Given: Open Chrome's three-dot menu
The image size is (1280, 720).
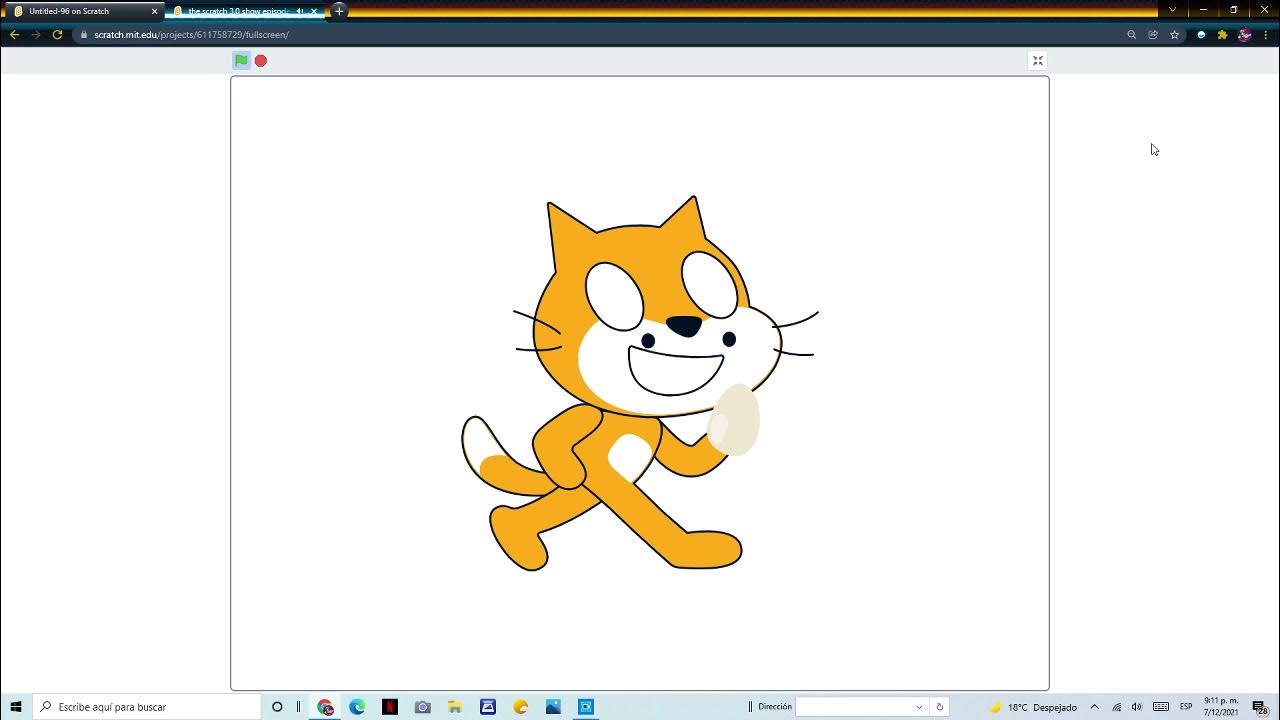Looking at the screenshot, I should coord(1266,34).
